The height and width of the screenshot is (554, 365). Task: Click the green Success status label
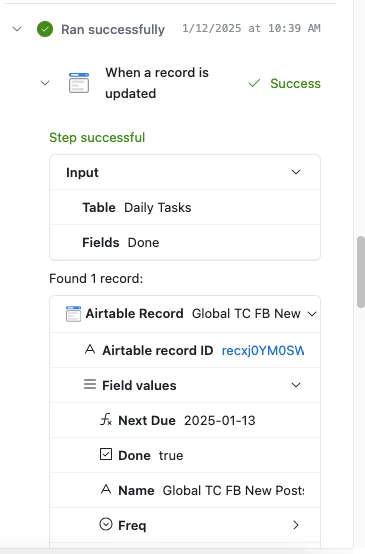pos(295,83)
